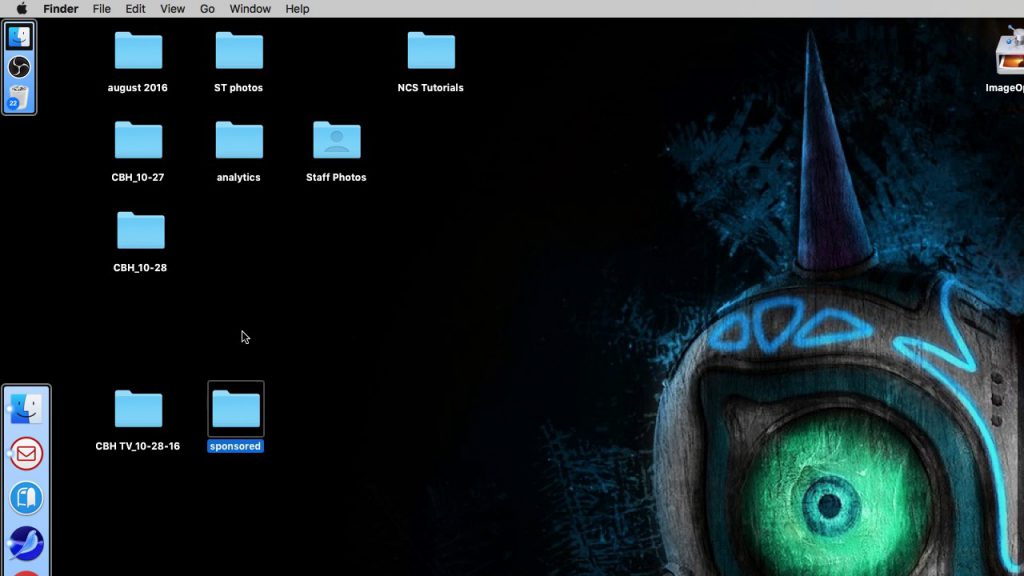Open the Go menu
The width and height of the screenshot is (1024, 576).
[207, 8]
